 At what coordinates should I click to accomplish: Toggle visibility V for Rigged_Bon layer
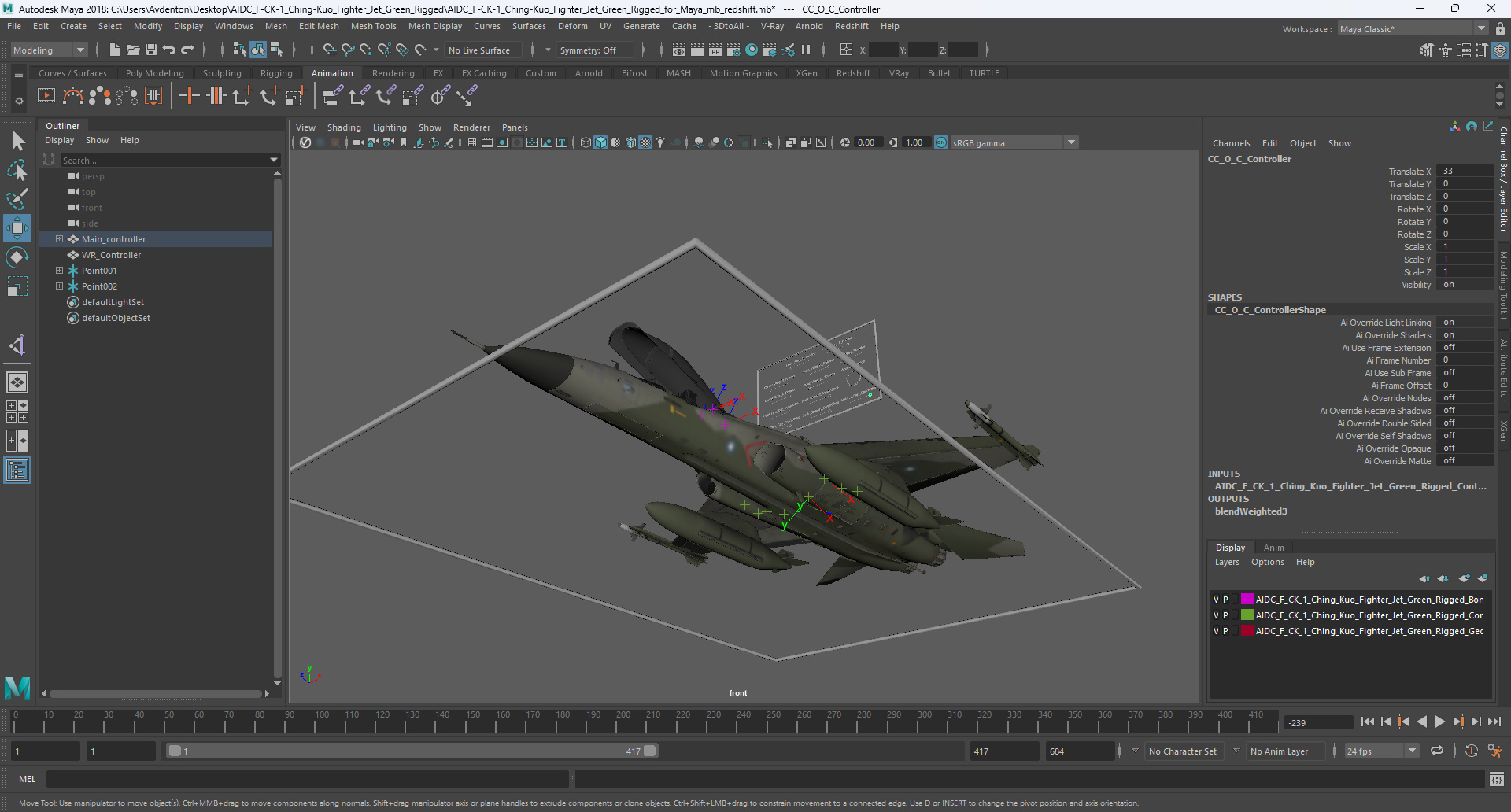point(1216,600)
